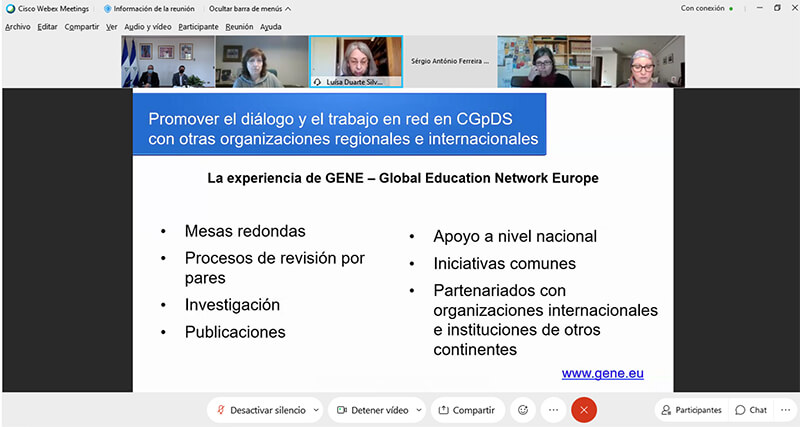This screenshot has width=800, height=427.
Task: Select the Luísa Duarte Silva video thumbnail
Action: point(356,62)
